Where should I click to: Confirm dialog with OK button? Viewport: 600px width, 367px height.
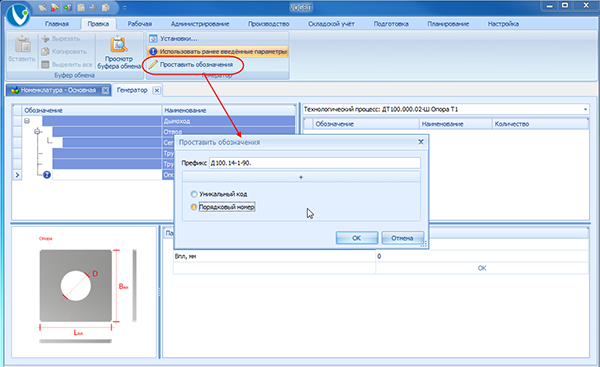pos(357,238)
